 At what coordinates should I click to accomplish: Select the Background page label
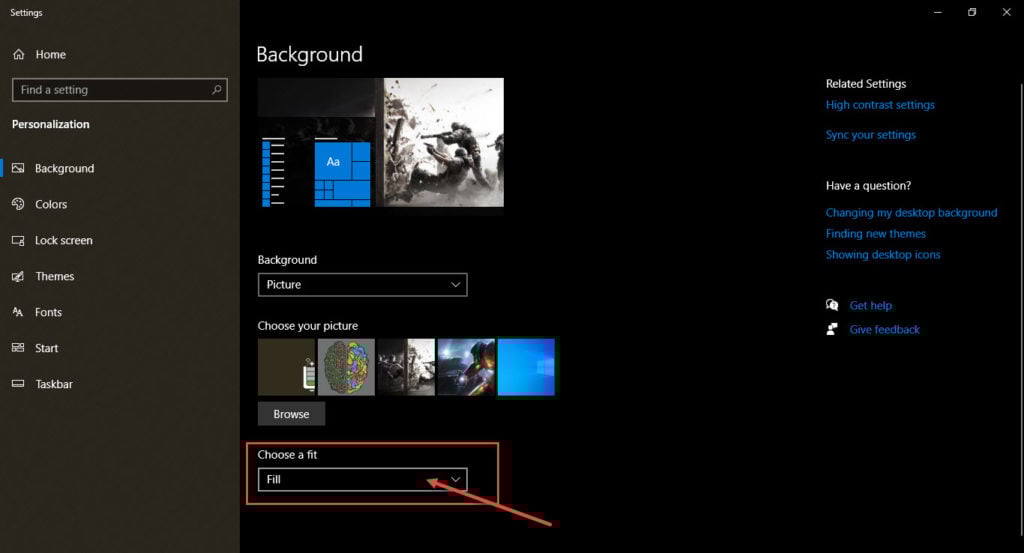pyautogui.click(x=65, y=168)
